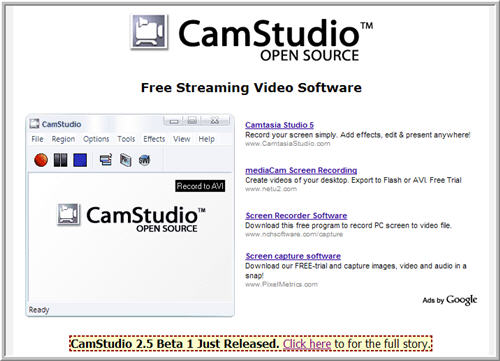Screen dimensions: 500x361
Task: Open the View menu
Action: click(182, 139)
